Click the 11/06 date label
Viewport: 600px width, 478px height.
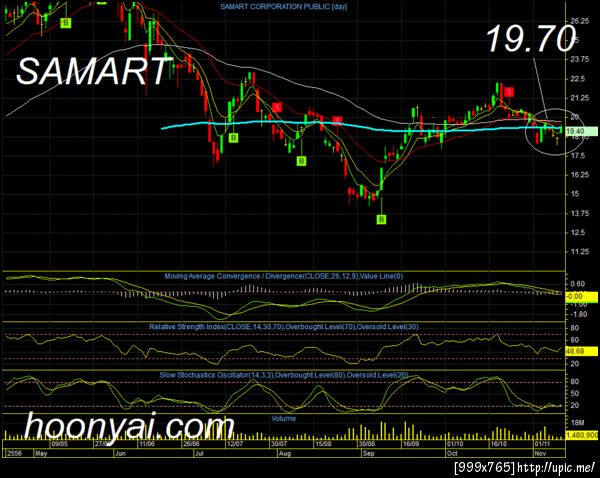pos(147,444)
